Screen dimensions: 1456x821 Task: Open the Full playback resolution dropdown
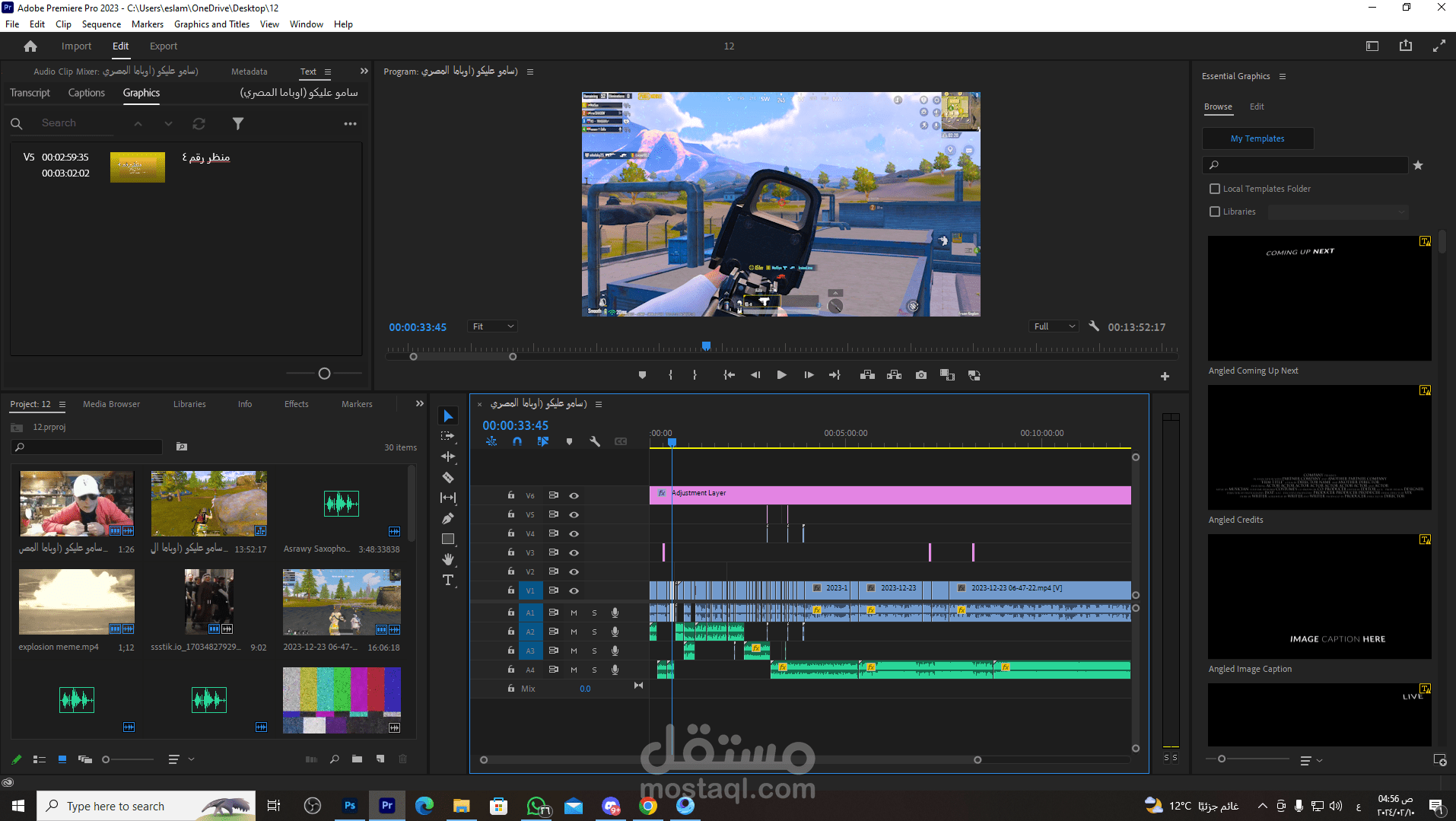point(1054,326)
